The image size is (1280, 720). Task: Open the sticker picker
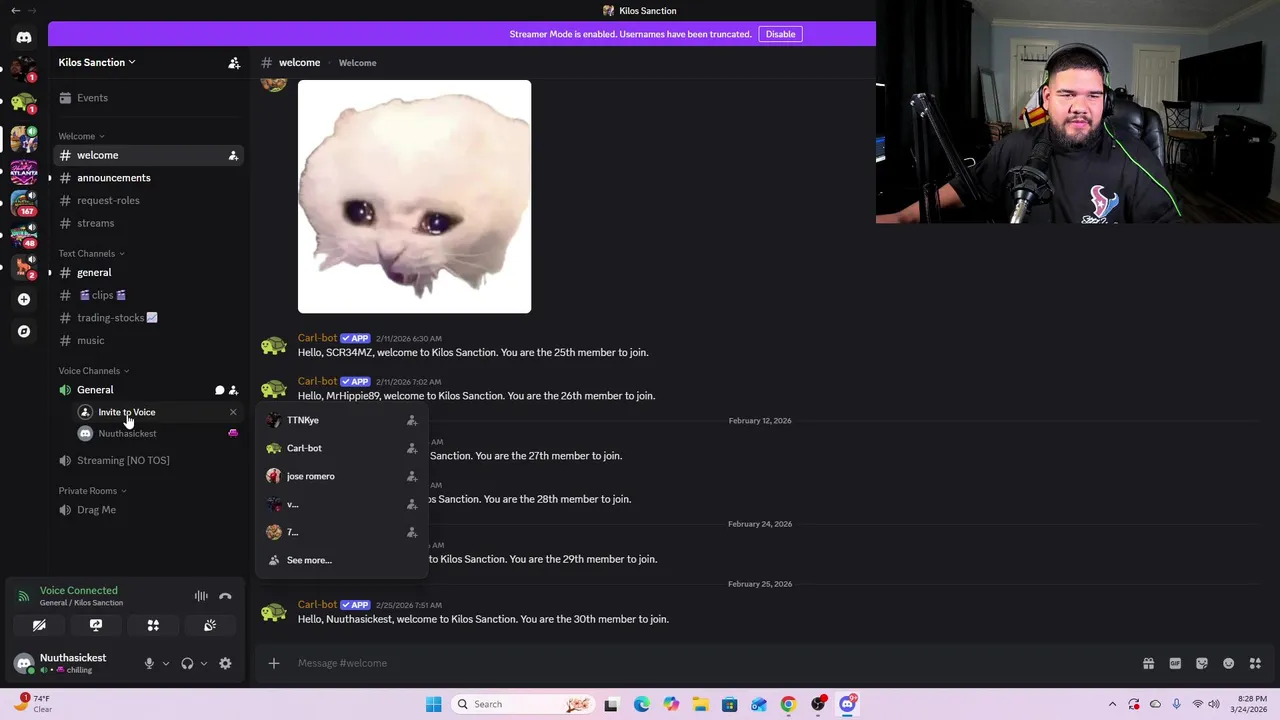pos(1202,663)
